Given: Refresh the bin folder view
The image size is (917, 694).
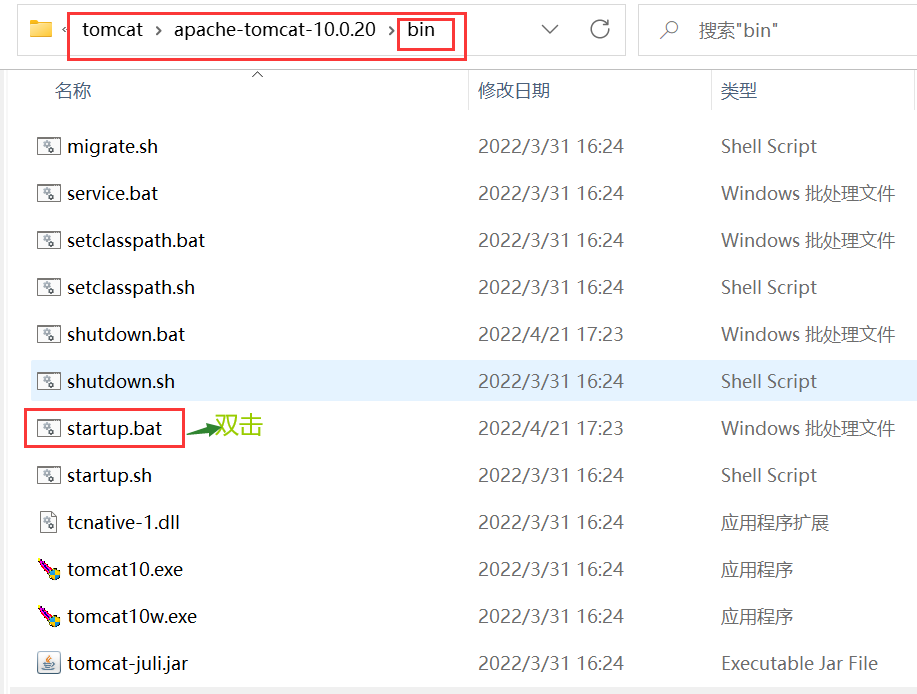Looking at the screenshot, I should point(600,29).
